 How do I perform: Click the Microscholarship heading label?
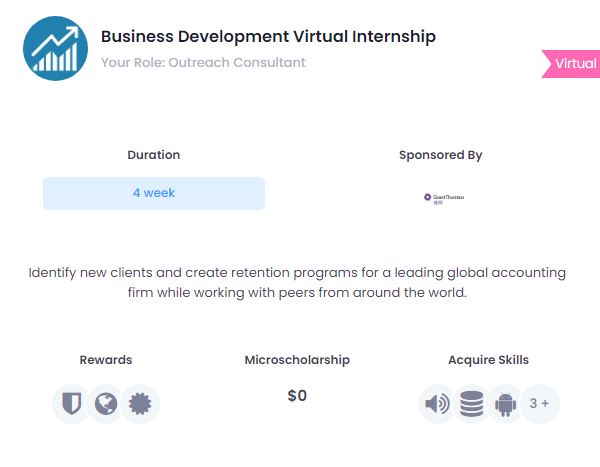pos(297,360)
